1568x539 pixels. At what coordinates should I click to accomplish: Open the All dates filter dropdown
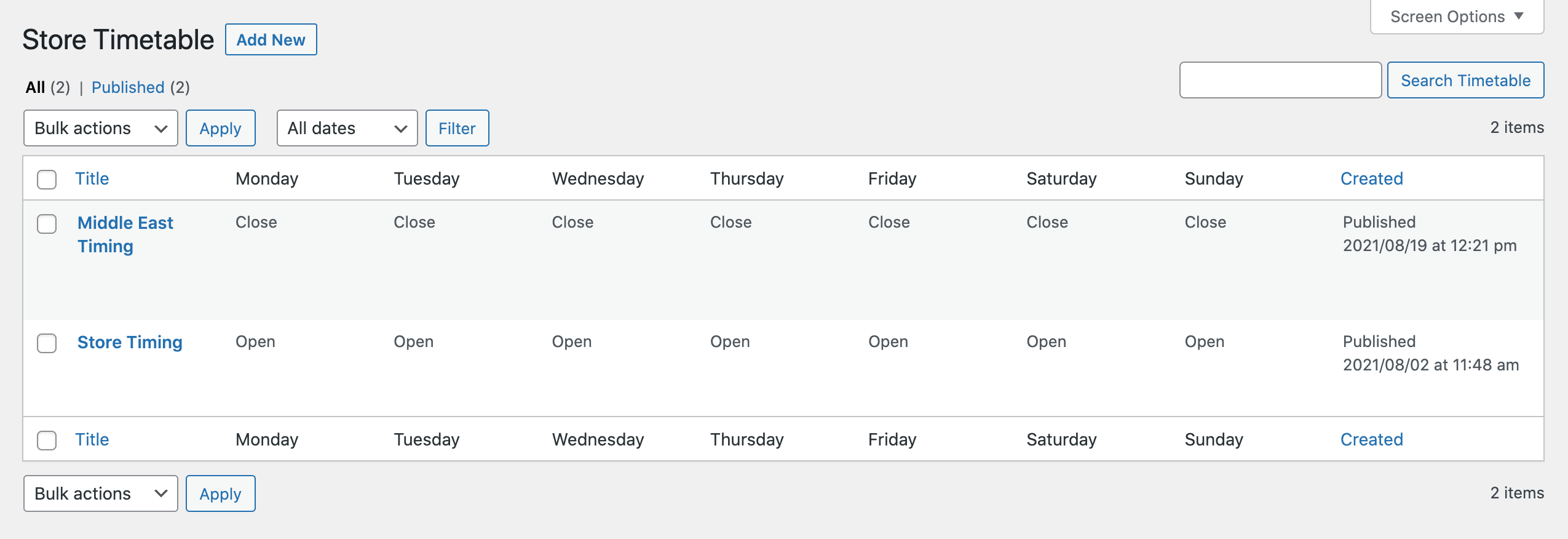click(x=346, y=128)
